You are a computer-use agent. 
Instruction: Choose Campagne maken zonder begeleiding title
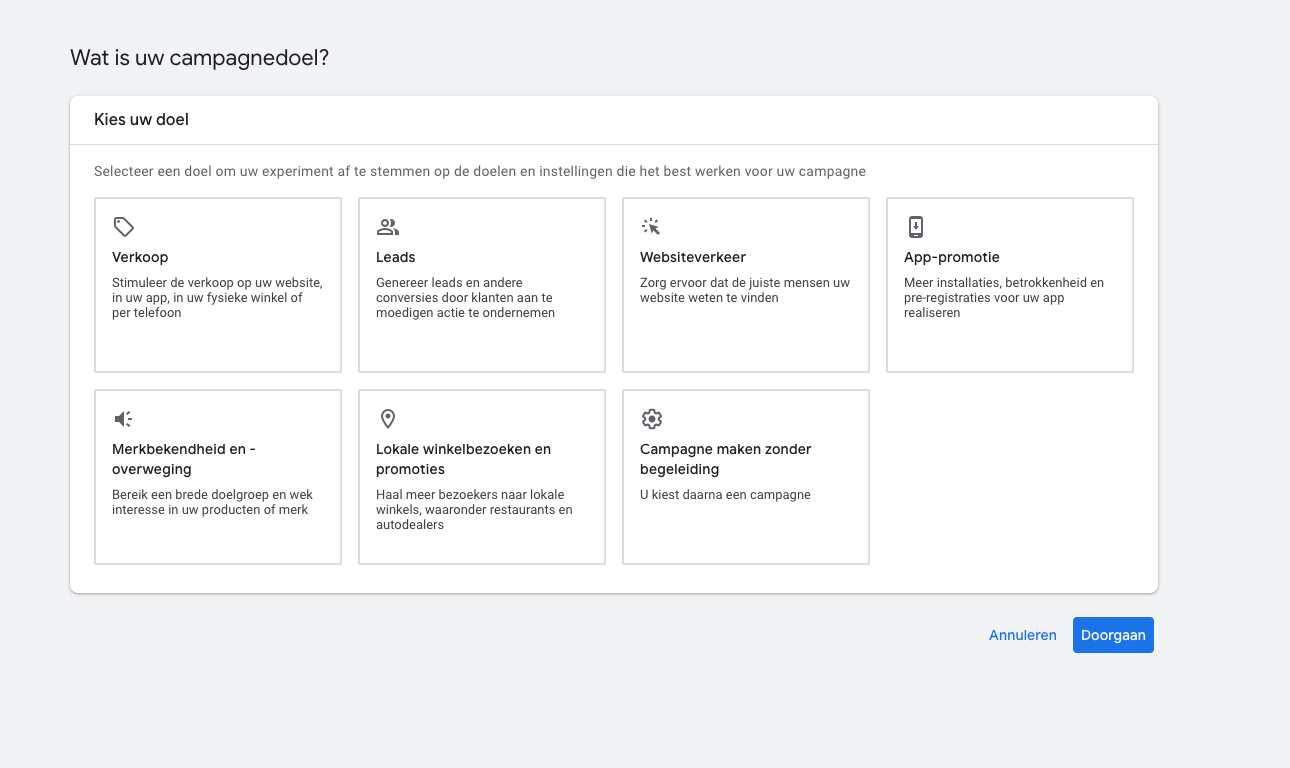point(725,459)
